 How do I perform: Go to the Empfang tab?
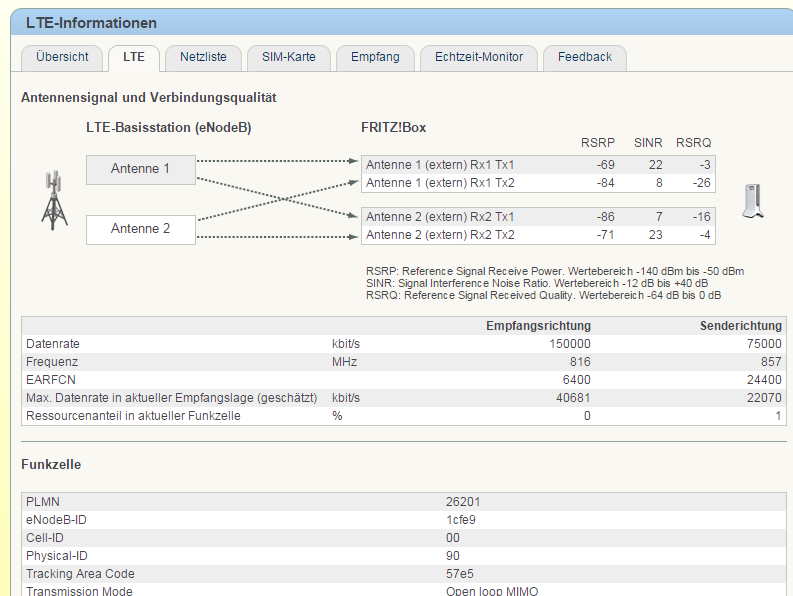coord(375,57)
